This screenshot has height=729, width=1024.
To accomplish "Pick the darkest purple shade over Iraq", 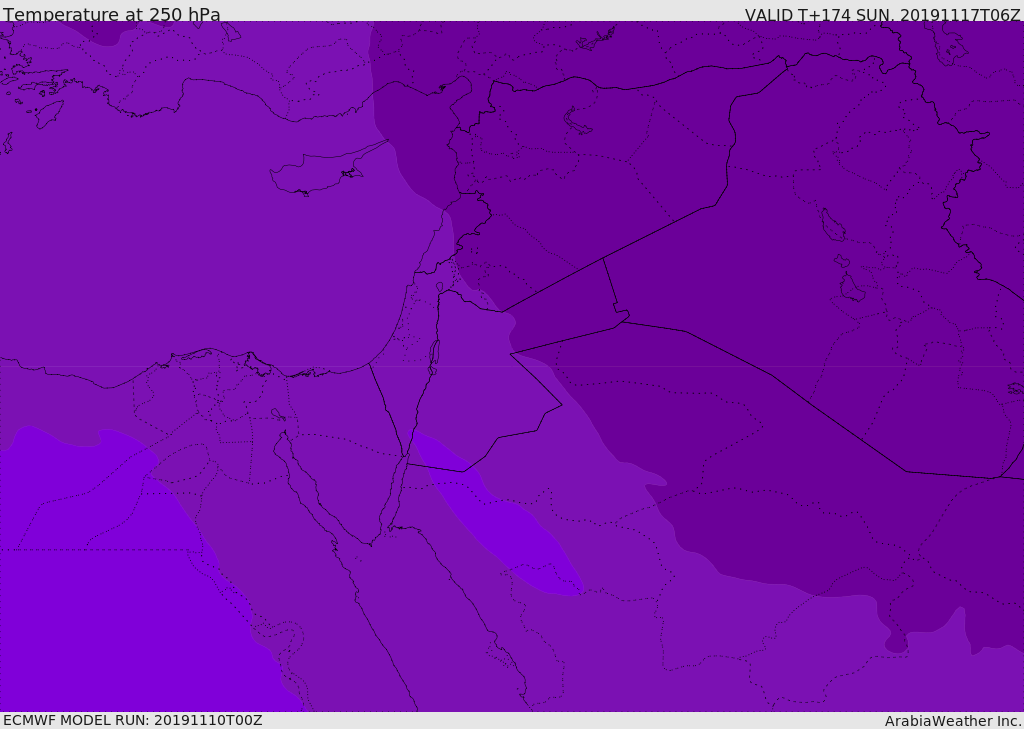I will point(800,300).
